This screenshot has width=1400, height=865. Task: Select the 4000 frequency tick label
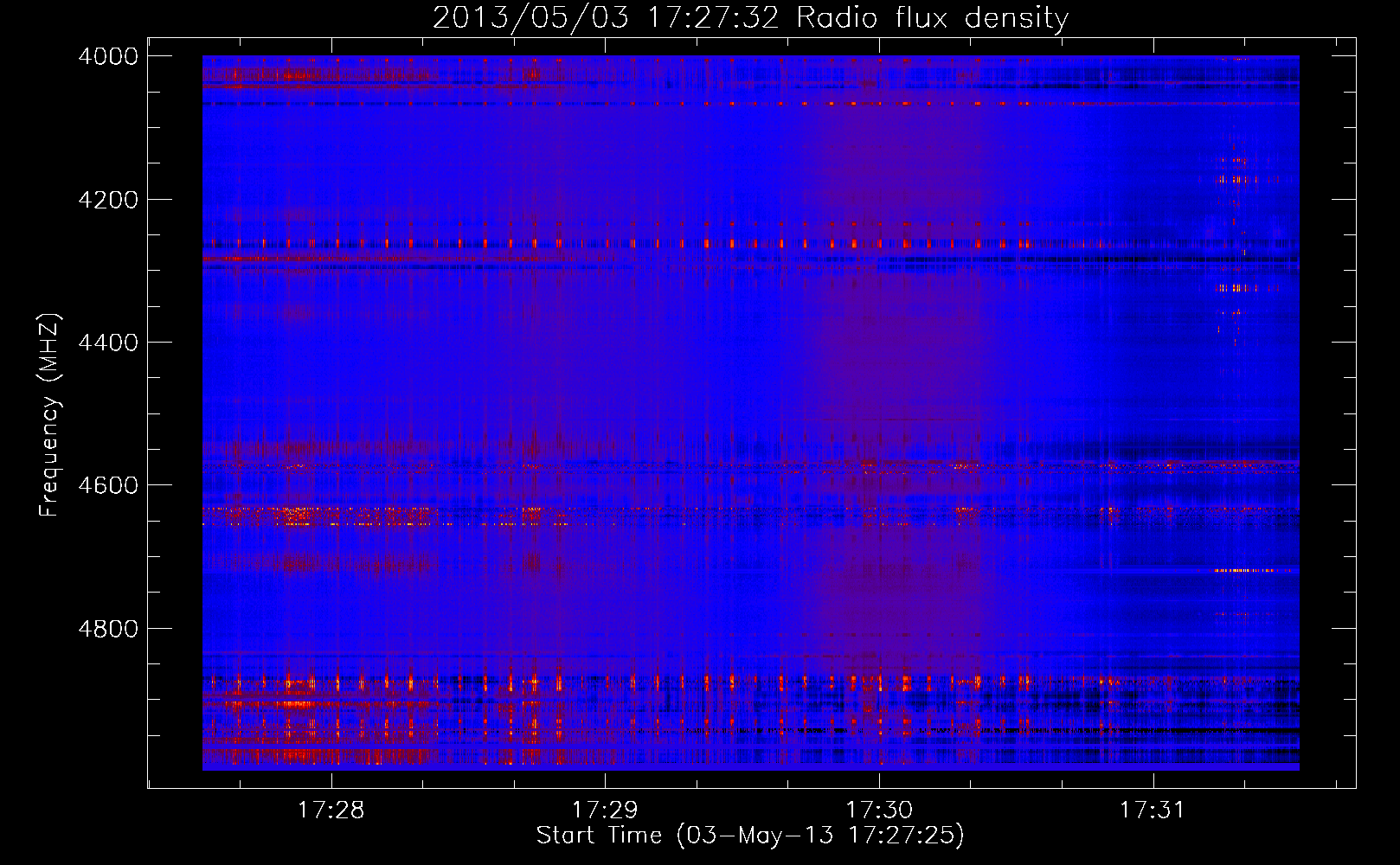tap(108, 56)
